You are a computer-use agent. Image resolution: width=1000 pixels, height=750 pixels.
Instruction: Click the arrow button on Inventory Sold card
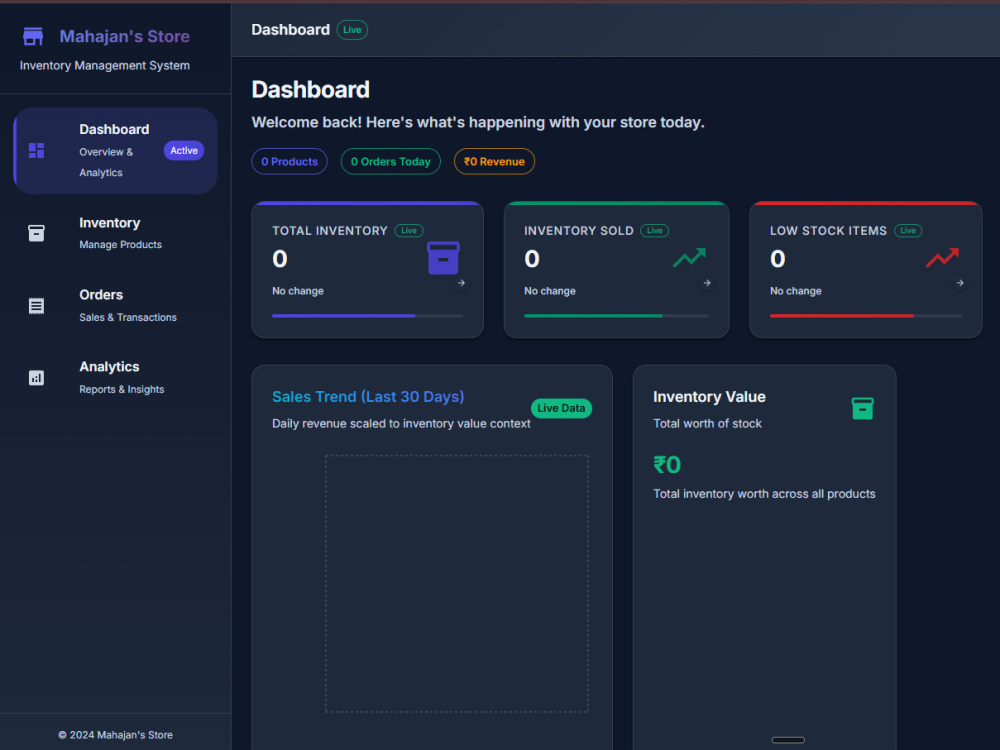click(707, 283)
